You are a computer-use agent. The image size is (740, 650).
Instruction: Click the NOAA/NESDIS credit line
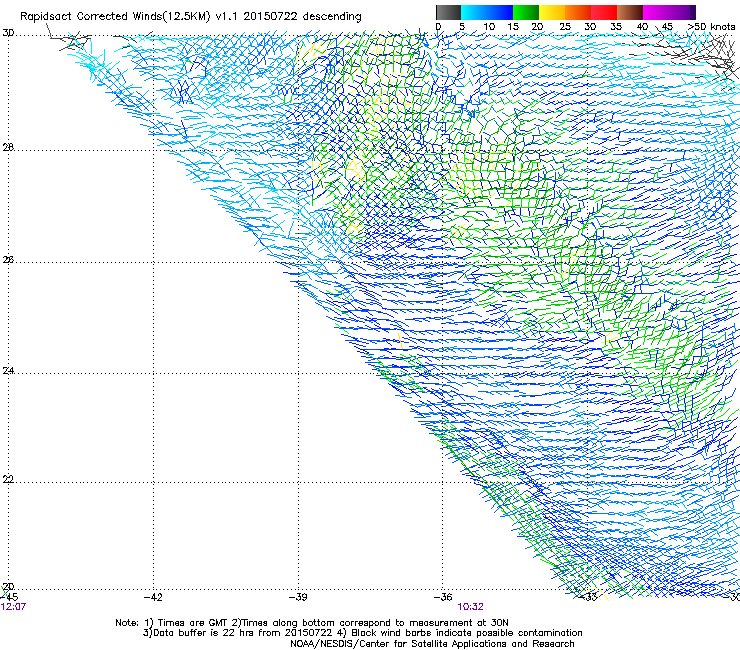point(432,644)
